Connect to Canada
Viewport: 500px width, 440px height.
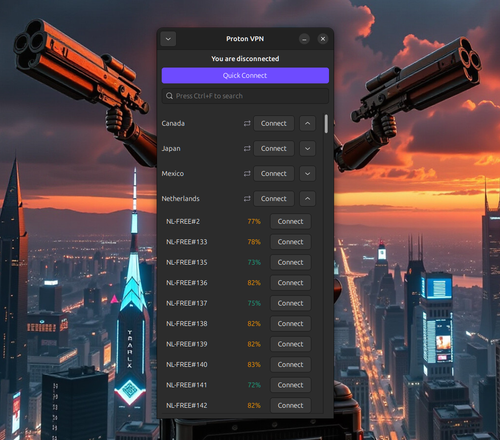pos(274,124)
